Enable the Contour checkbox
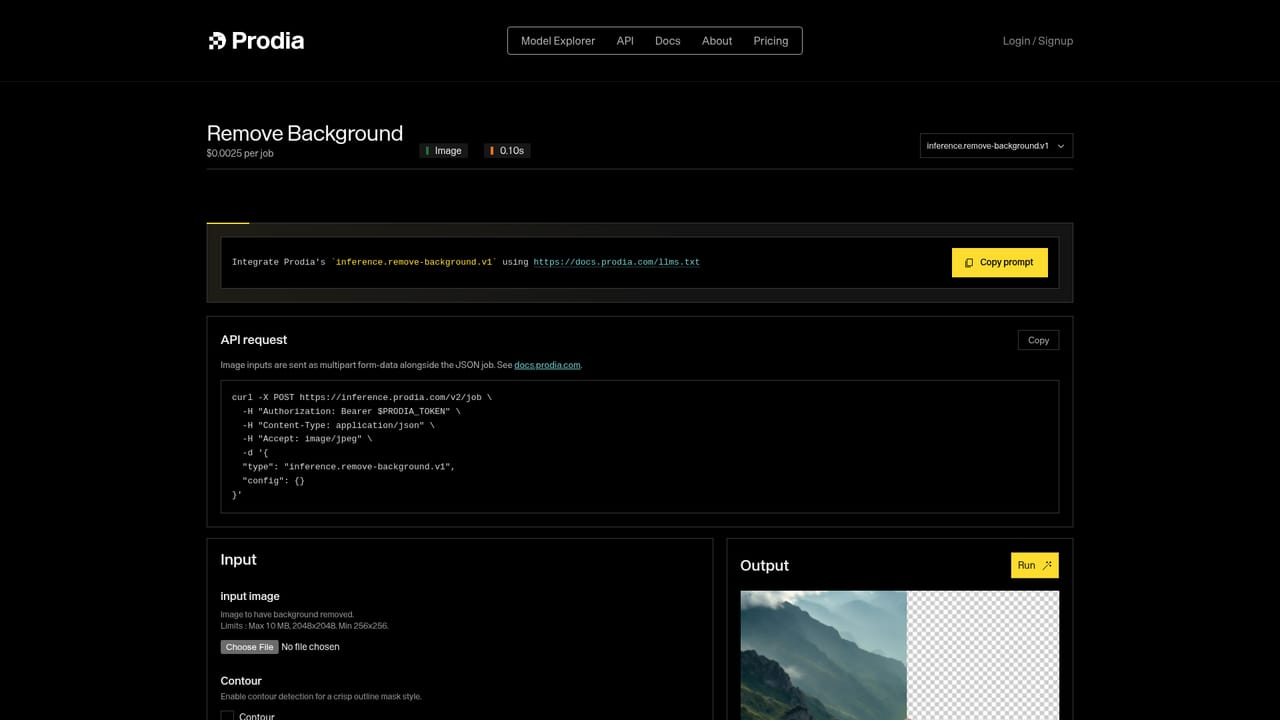 coord(227,716)
